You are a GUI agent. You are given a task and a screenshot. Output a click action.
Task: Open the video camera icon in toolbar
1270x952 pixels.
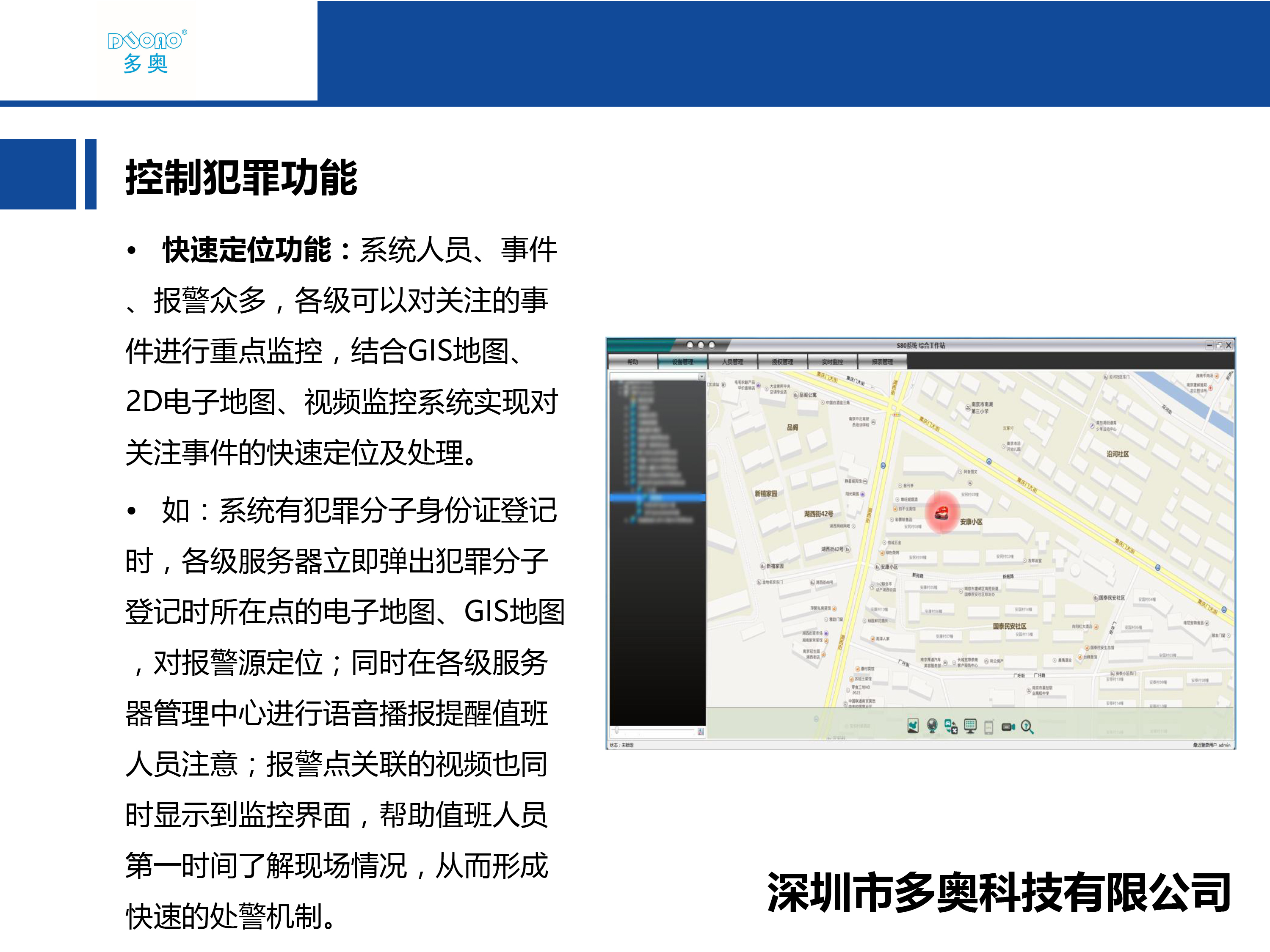click(1008, 727)
